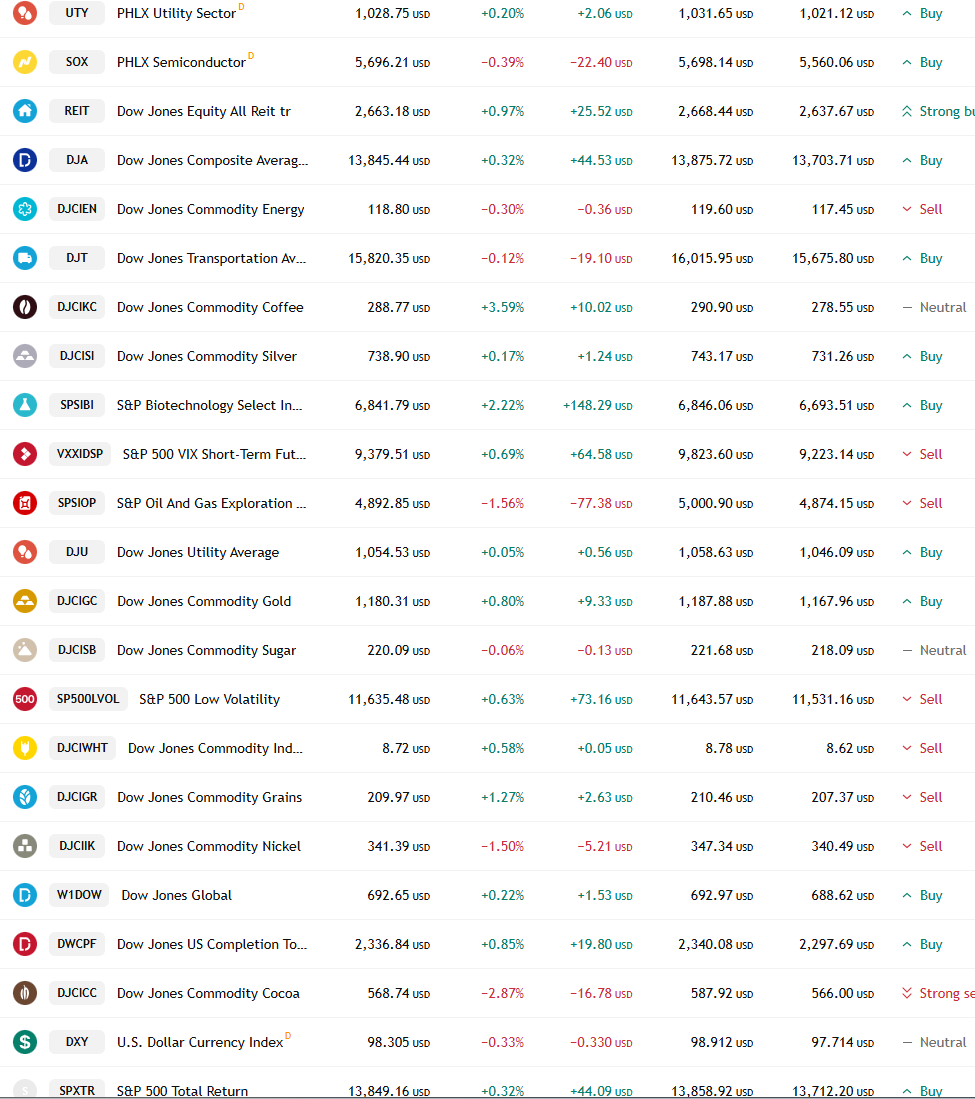
Task: Click the DJCICC cocoa logo icon
Action: (25, 993)
